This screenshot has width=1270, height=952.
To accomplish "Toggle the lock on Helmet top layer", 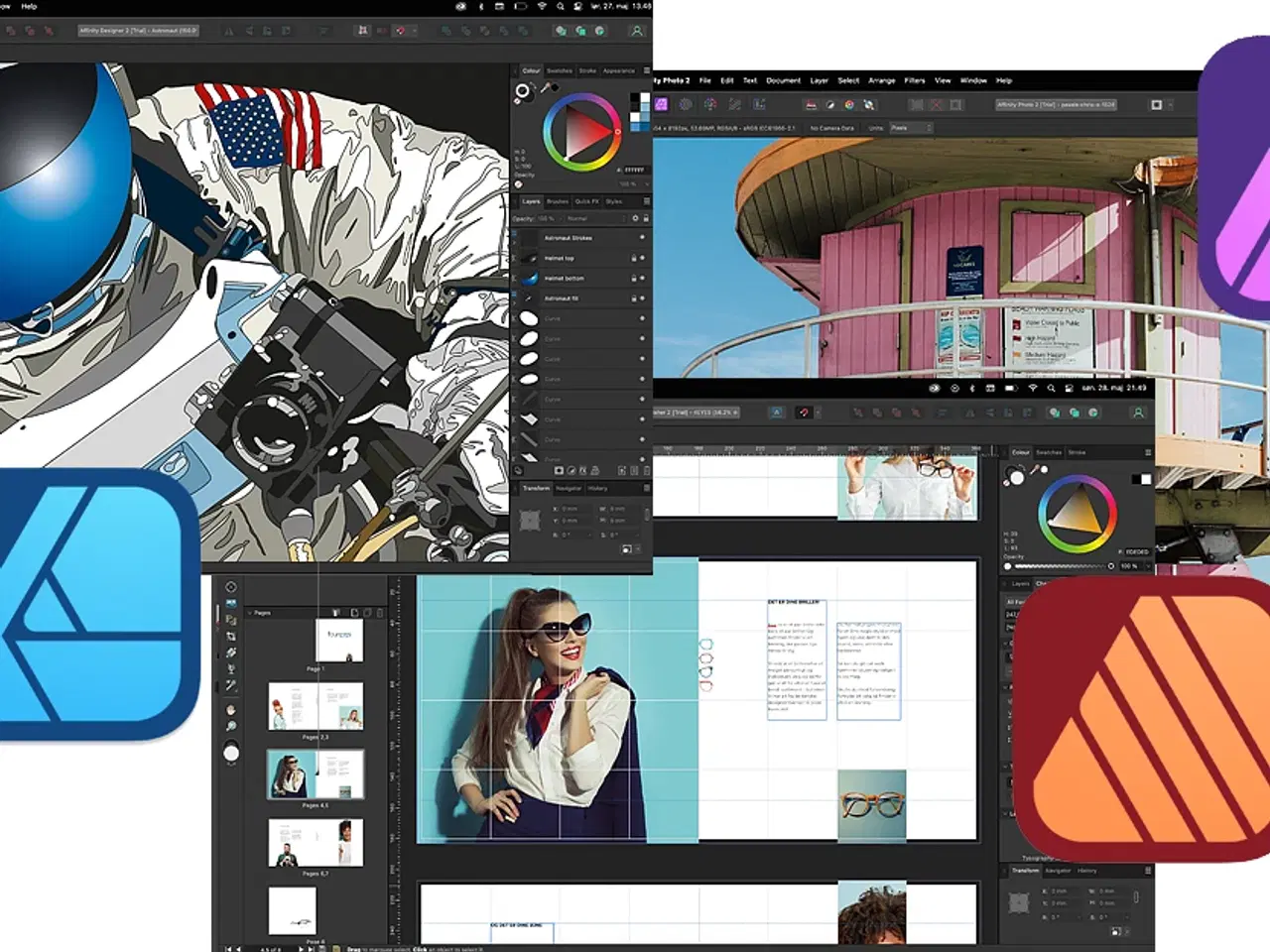I will point(633,258).
